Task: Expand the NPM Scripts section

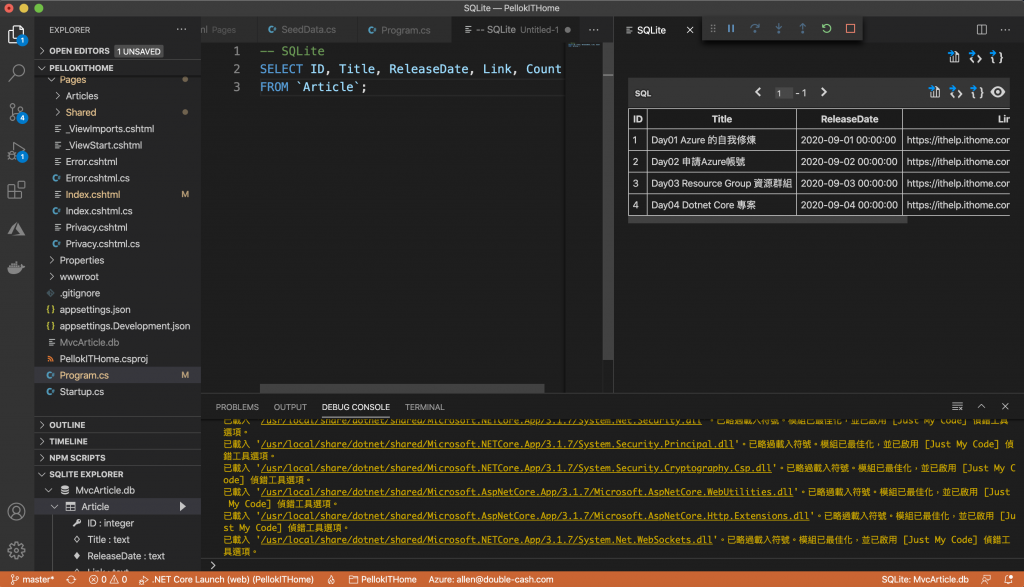Action: click(118, 458)
